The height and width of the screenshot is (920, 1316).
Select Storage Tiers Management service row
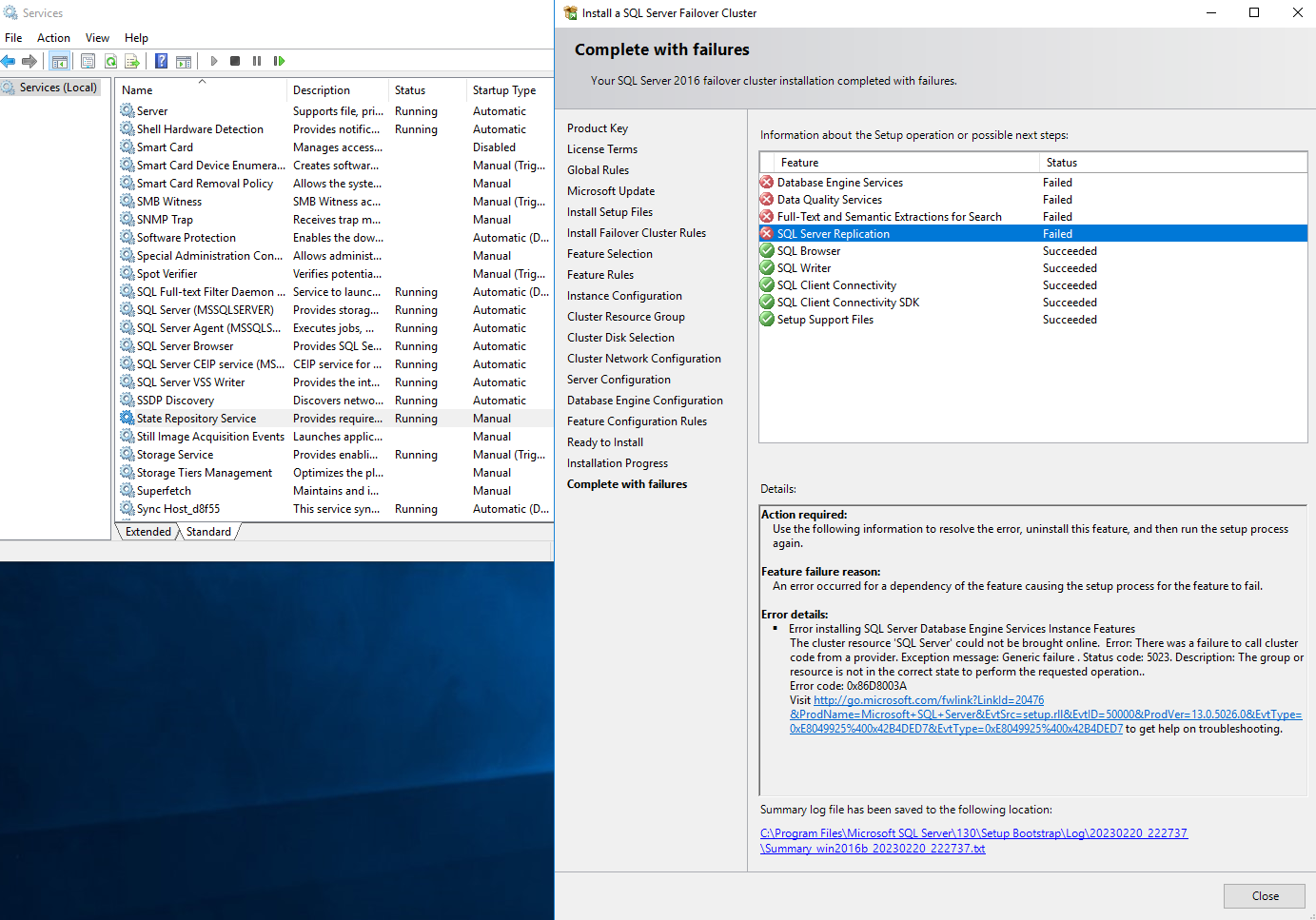335,473
